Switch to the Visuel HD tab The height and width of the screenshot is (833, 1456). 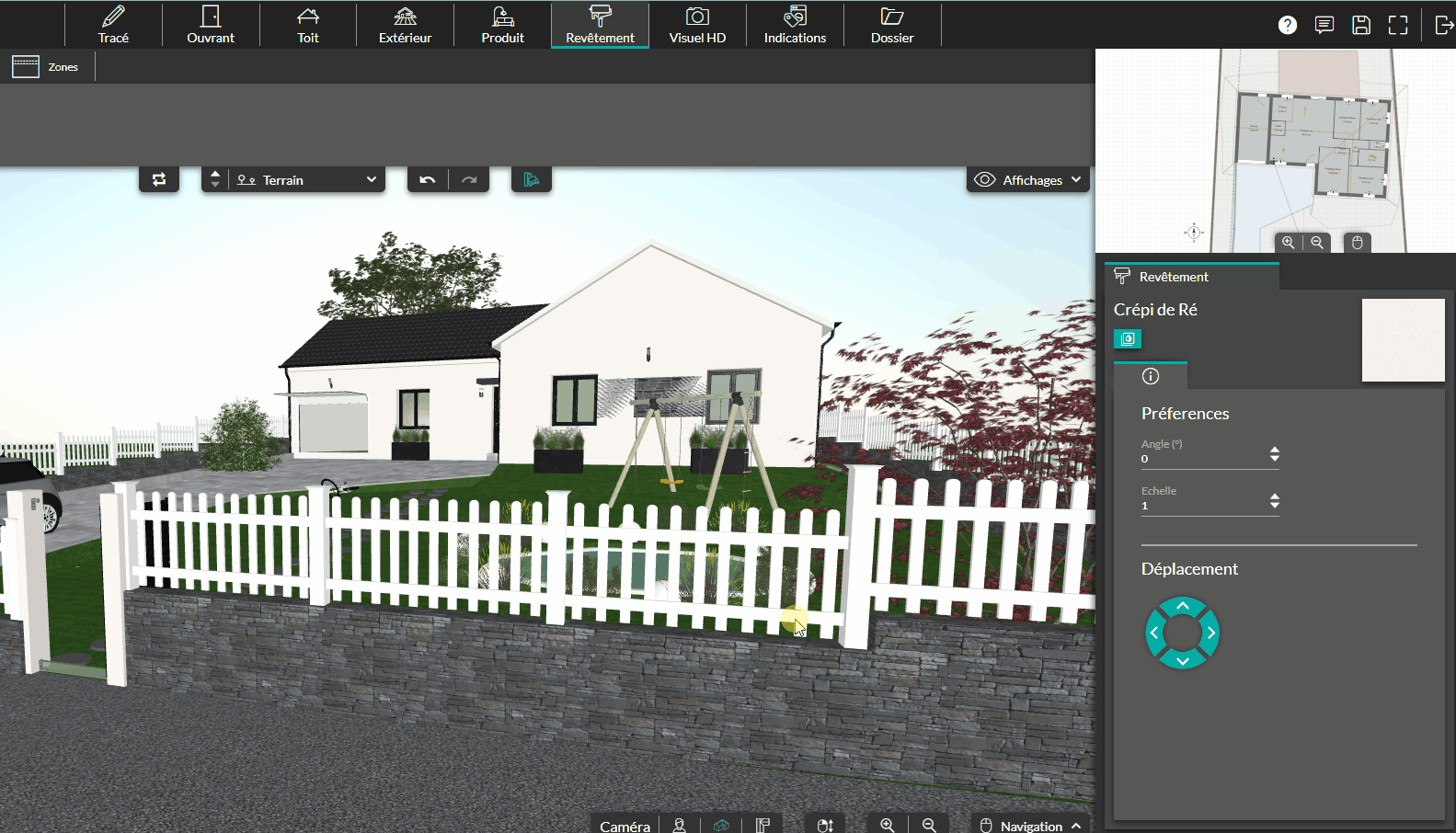[697, 25]
